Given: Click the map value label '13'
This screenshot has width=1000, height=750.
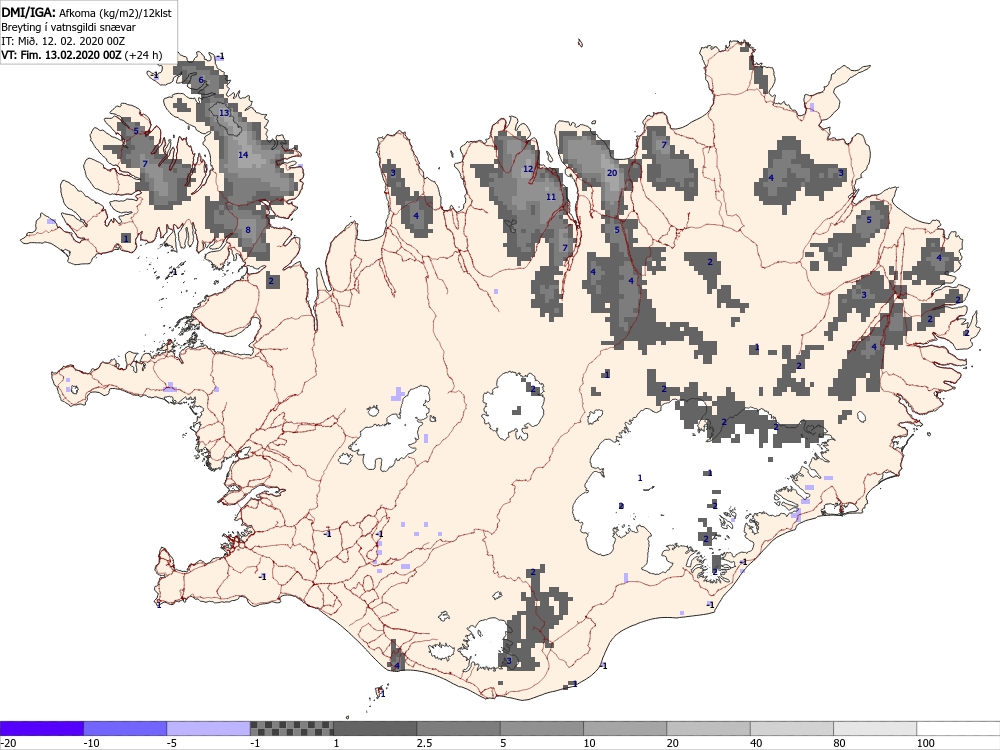Looking at the screenshot, I should 224,113.
